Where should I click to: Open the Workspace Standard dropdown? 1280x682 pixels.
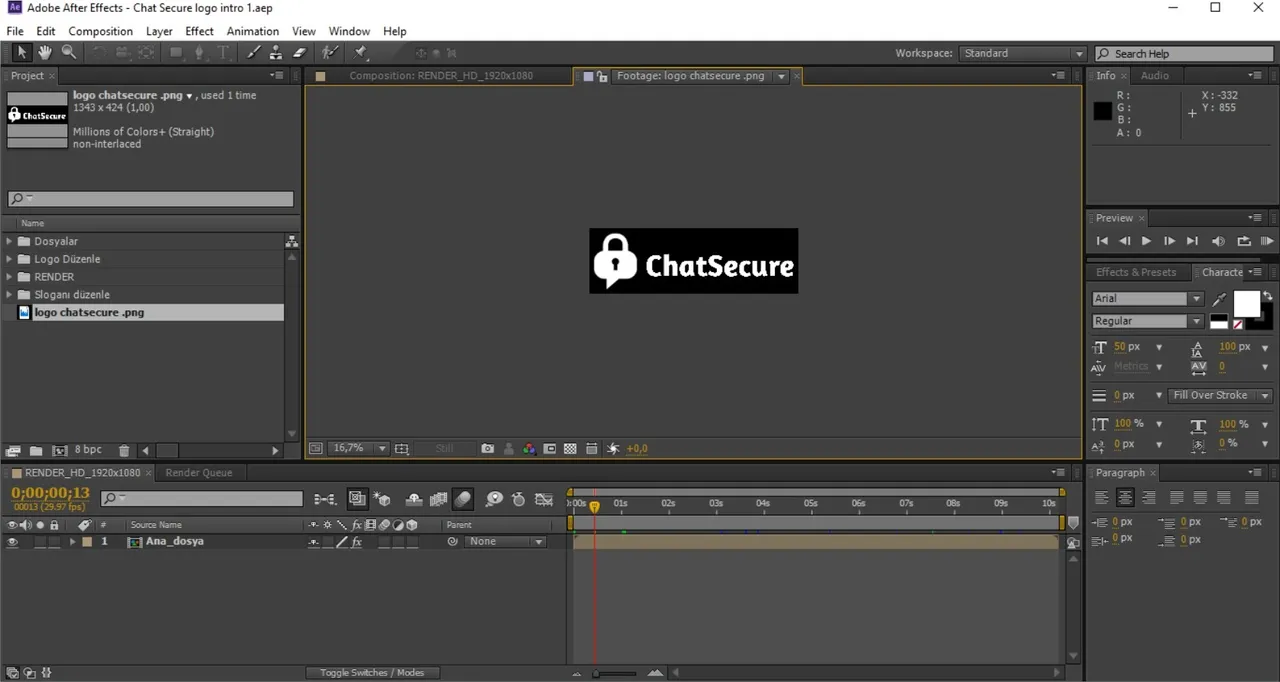pos(1023,54)
